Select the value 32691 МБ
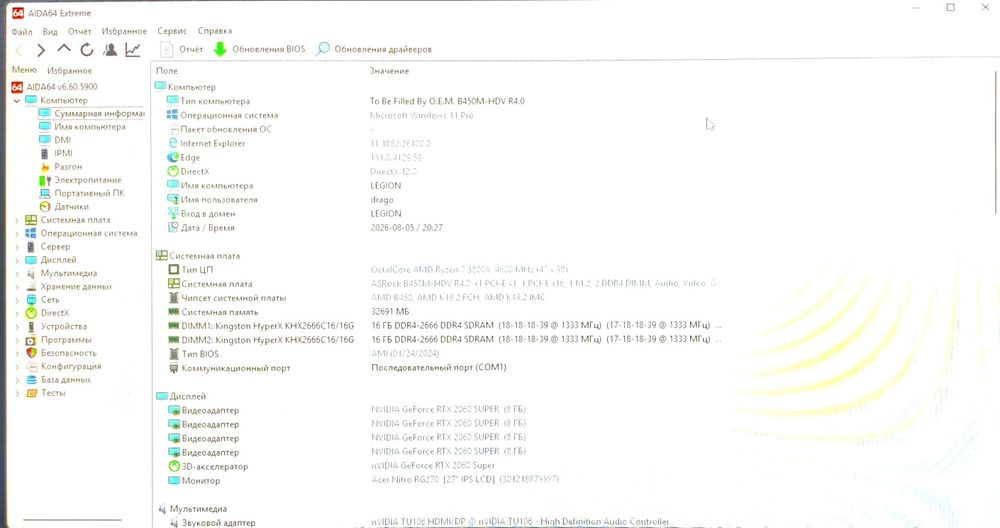 click(390, 311)
